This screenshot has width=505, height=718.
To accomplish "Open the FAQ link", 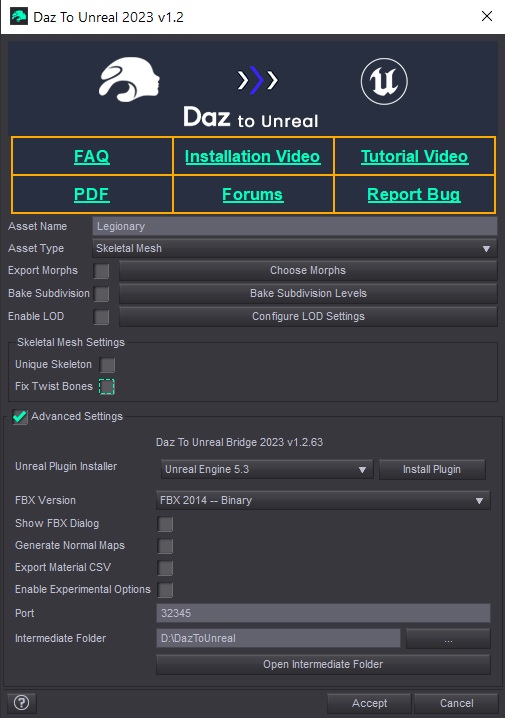I will pos(92,157).
